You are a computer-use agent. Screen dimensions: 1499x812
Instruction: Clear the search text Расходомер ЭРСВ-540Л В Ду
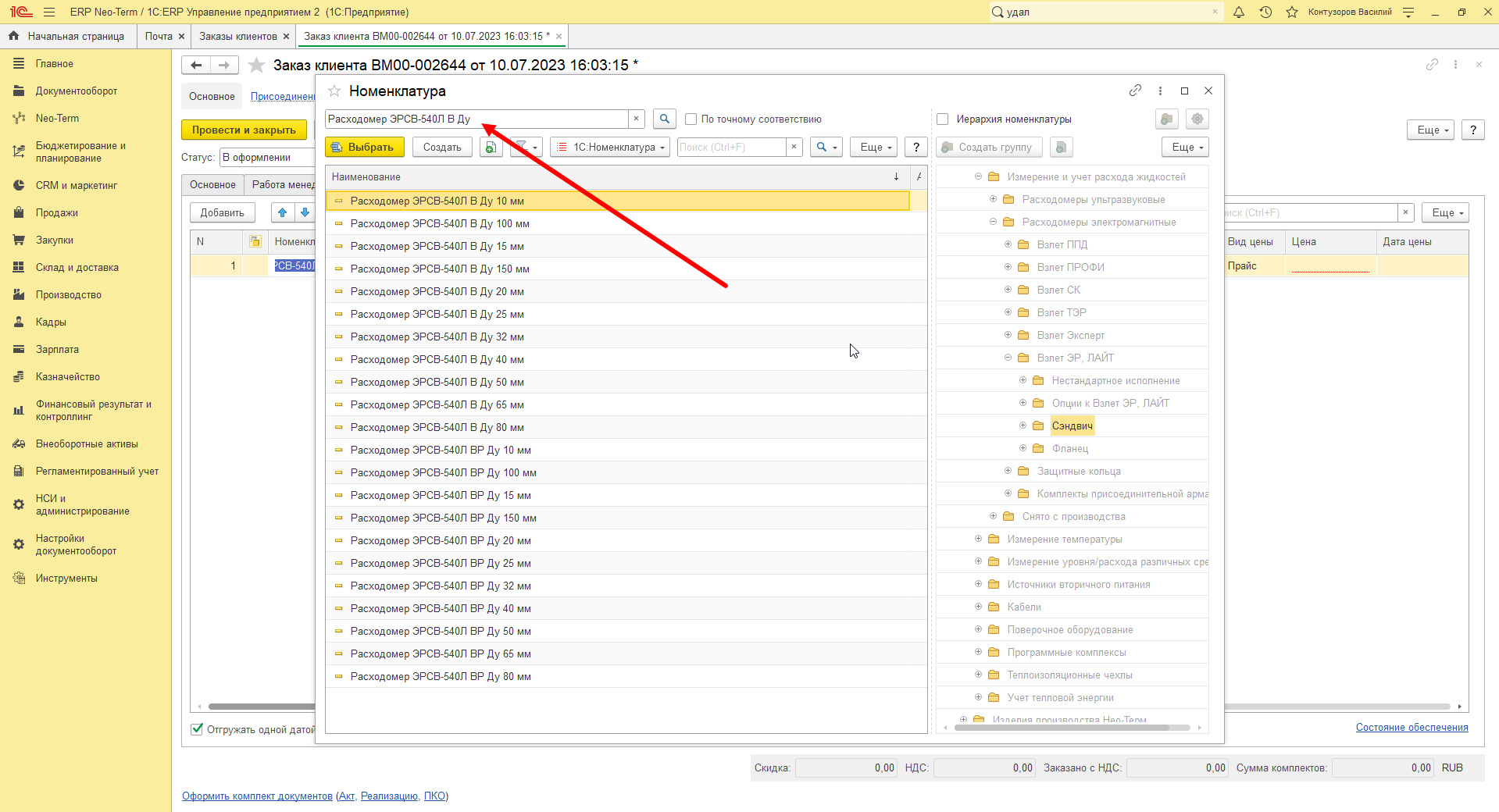click(x=636, y=119)
